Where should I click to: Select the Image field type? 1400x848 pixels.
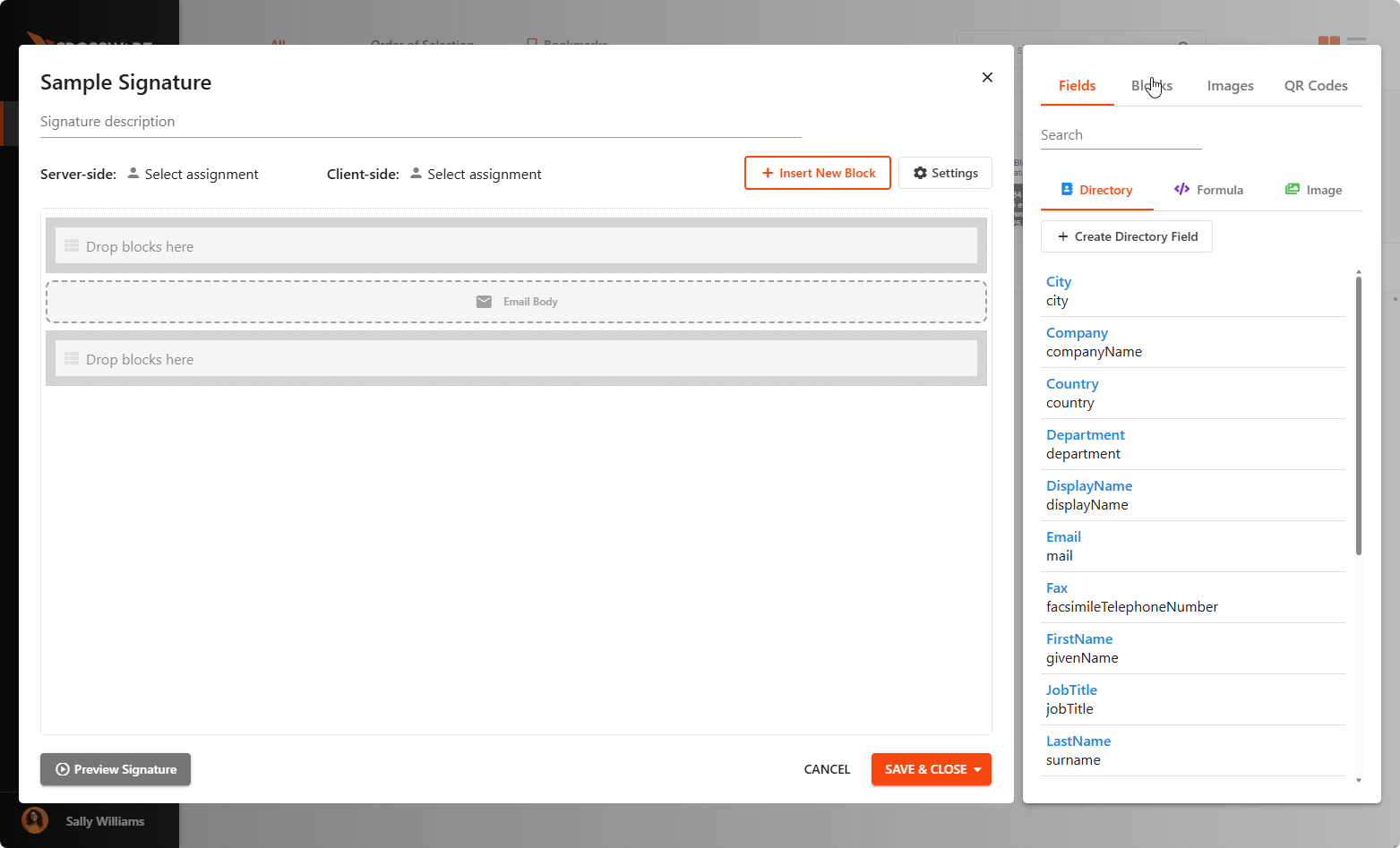1313,190
